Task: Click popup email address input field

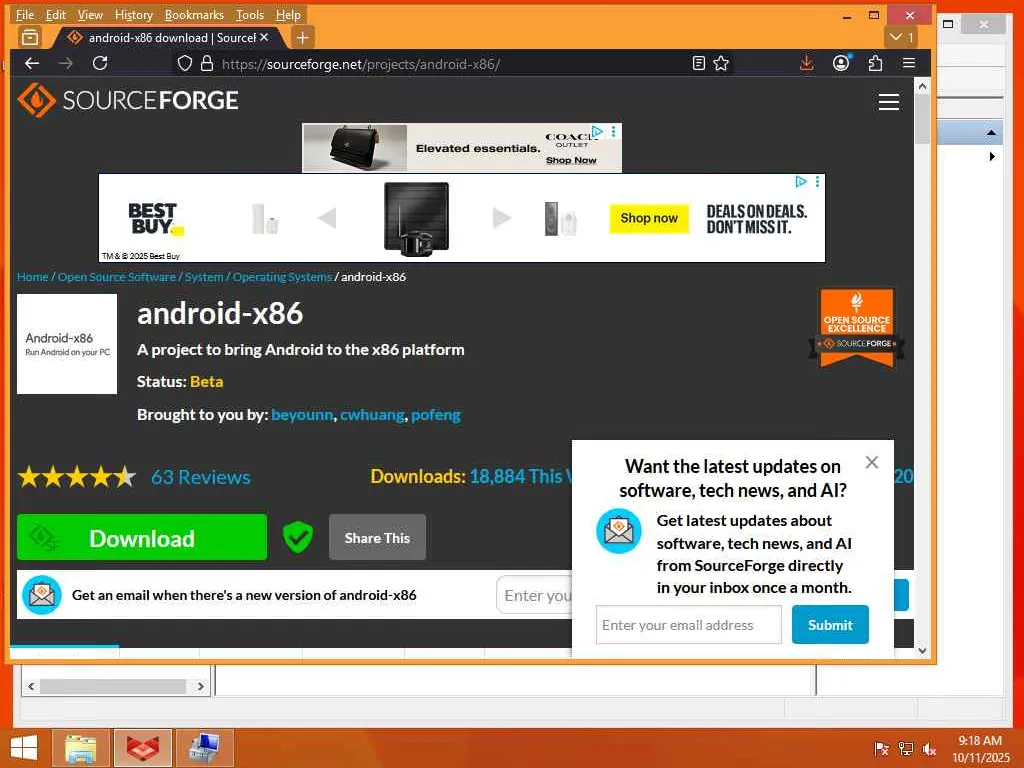Action: click(x=688, y=625)
